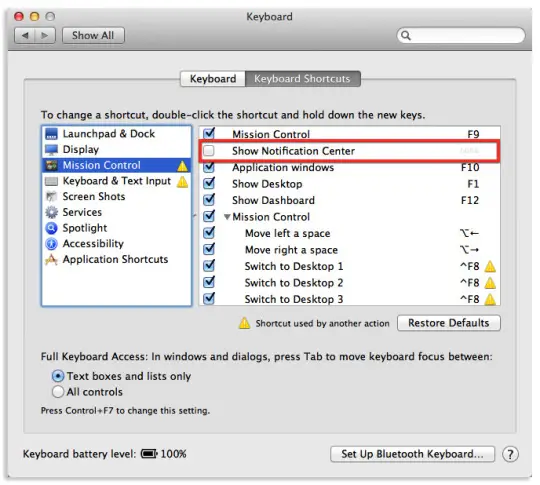
Task: Click the Show All toolbar button
Action: tap(93, 35)
